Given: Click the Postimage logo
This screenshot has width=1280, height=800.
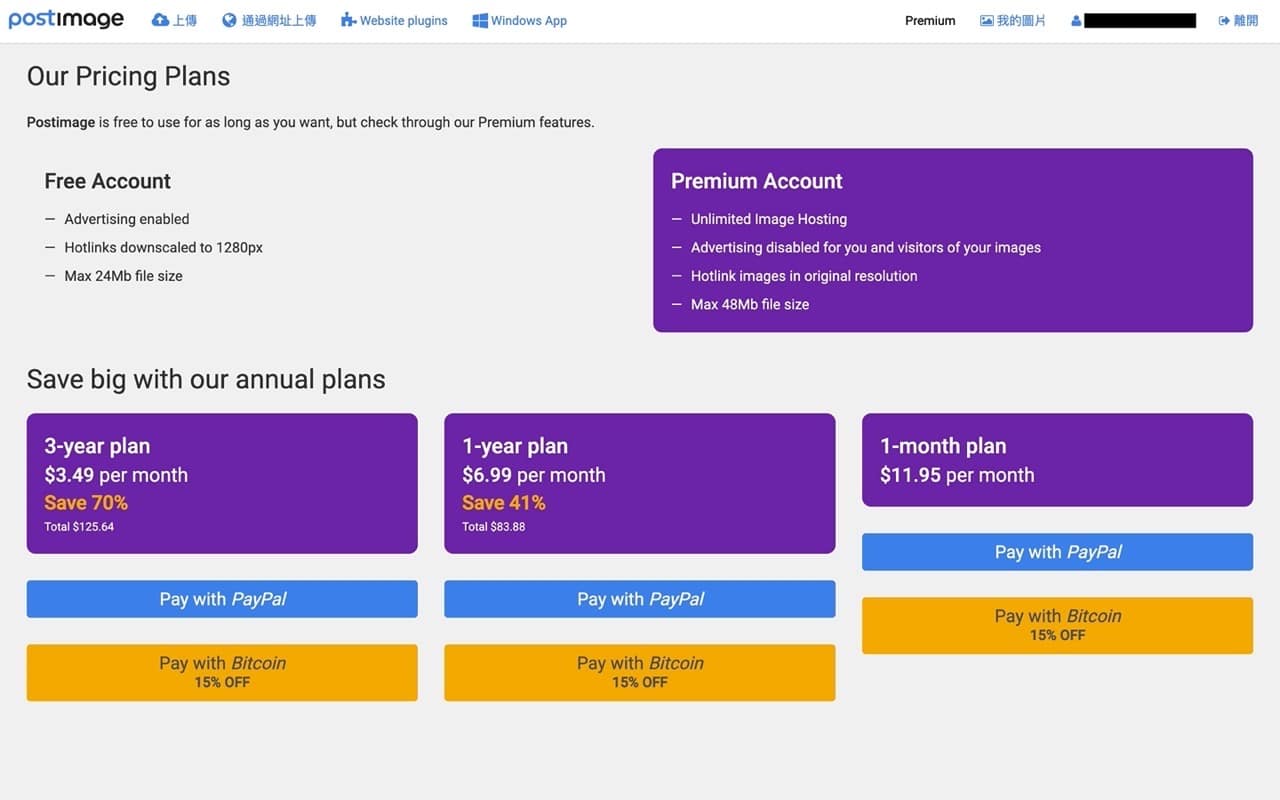Looking at the screenshot, I should (66, 20).
